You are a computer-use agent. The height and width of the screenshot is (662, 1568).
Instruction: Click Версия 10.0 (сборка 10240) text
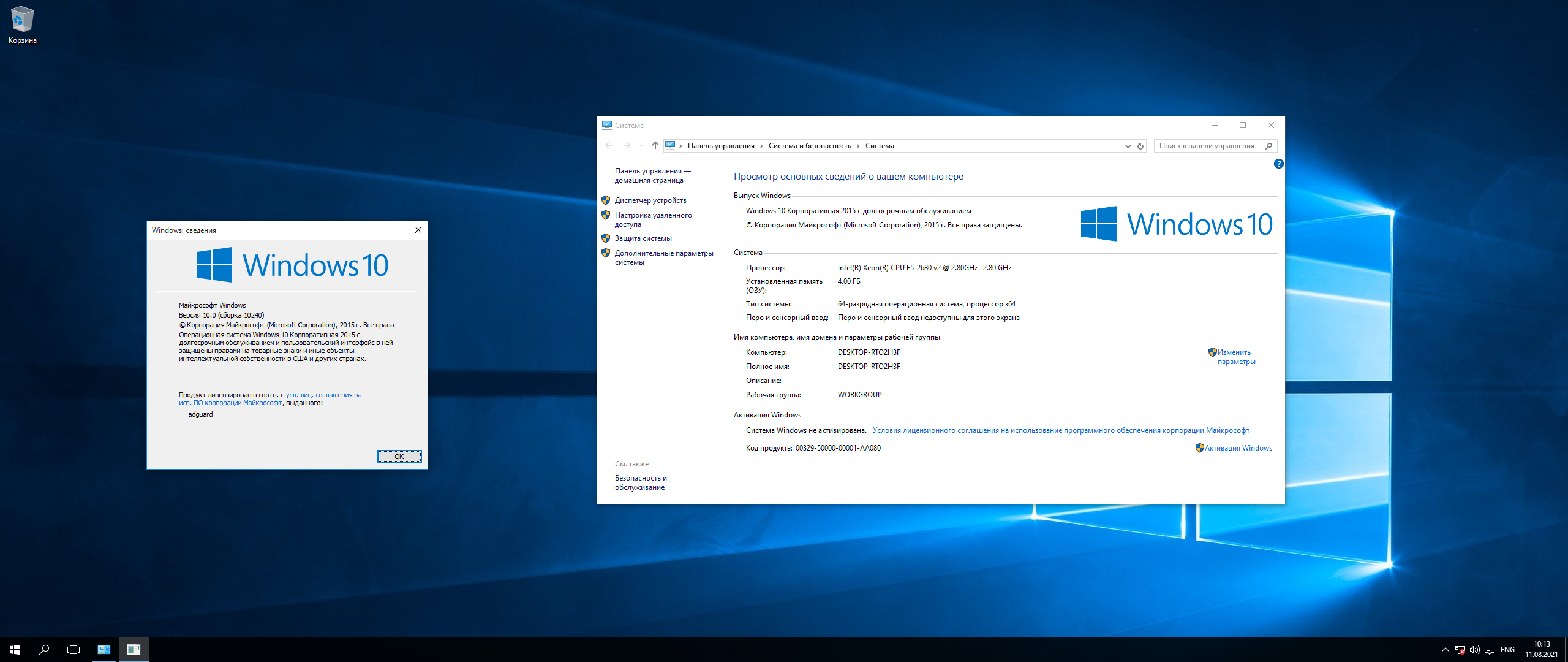click(x=221, y=315)
